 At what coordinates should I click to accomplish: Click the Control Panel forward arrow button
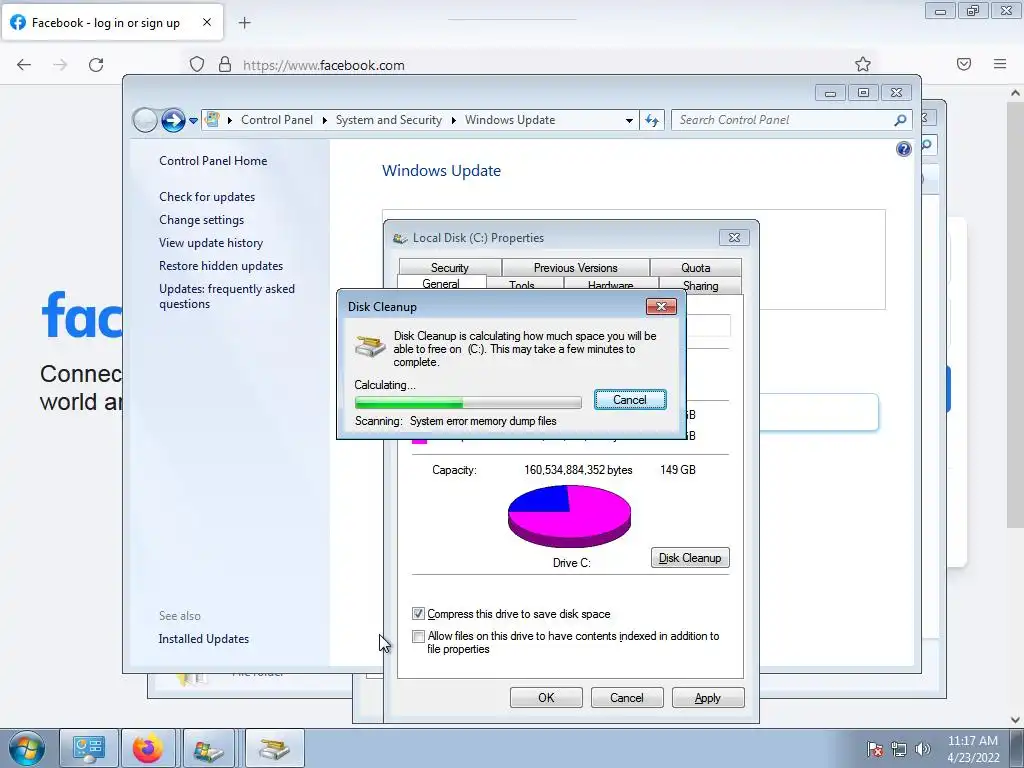coord(173,120)
